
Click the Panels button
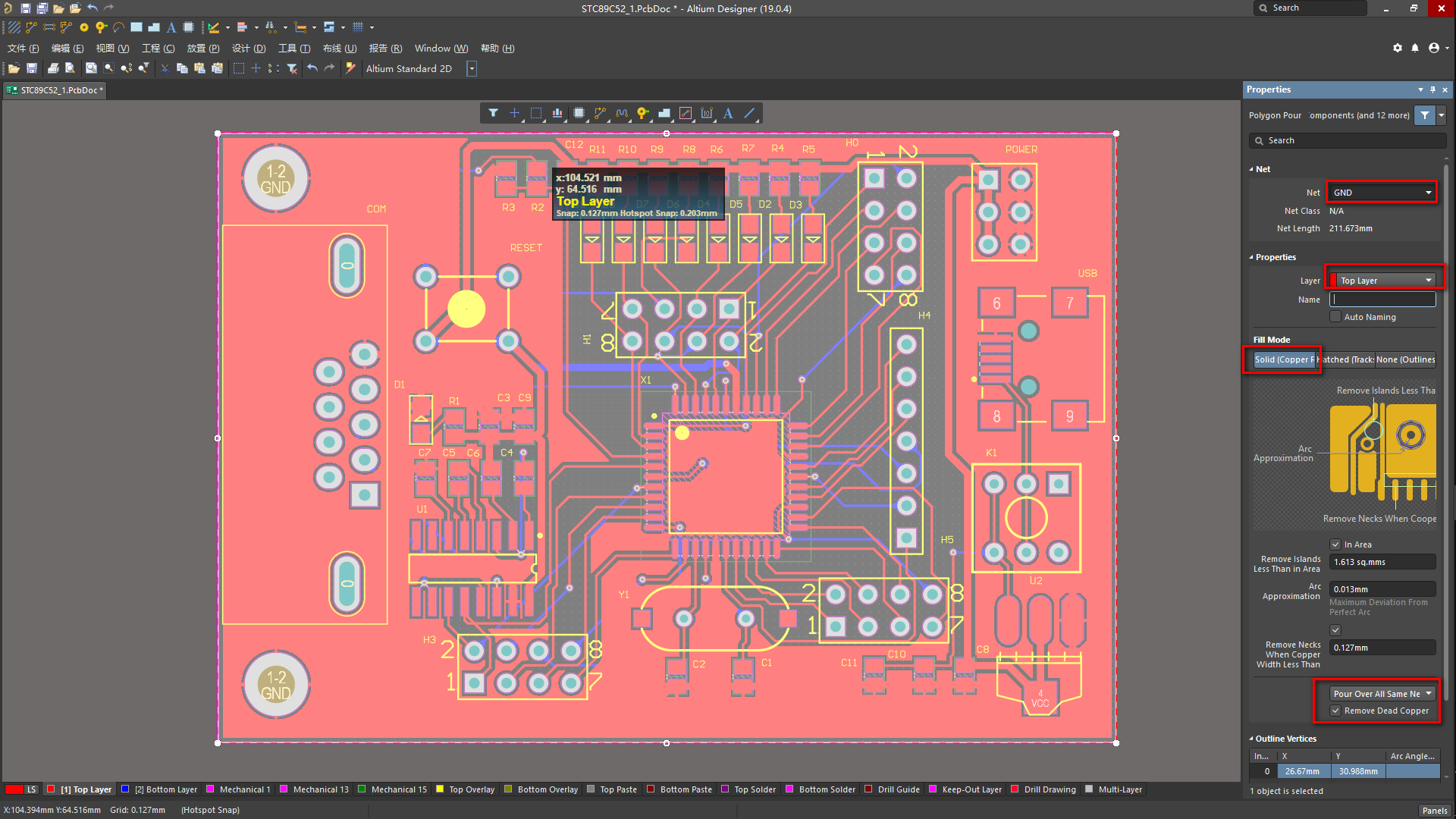[x=1434, y=811]
